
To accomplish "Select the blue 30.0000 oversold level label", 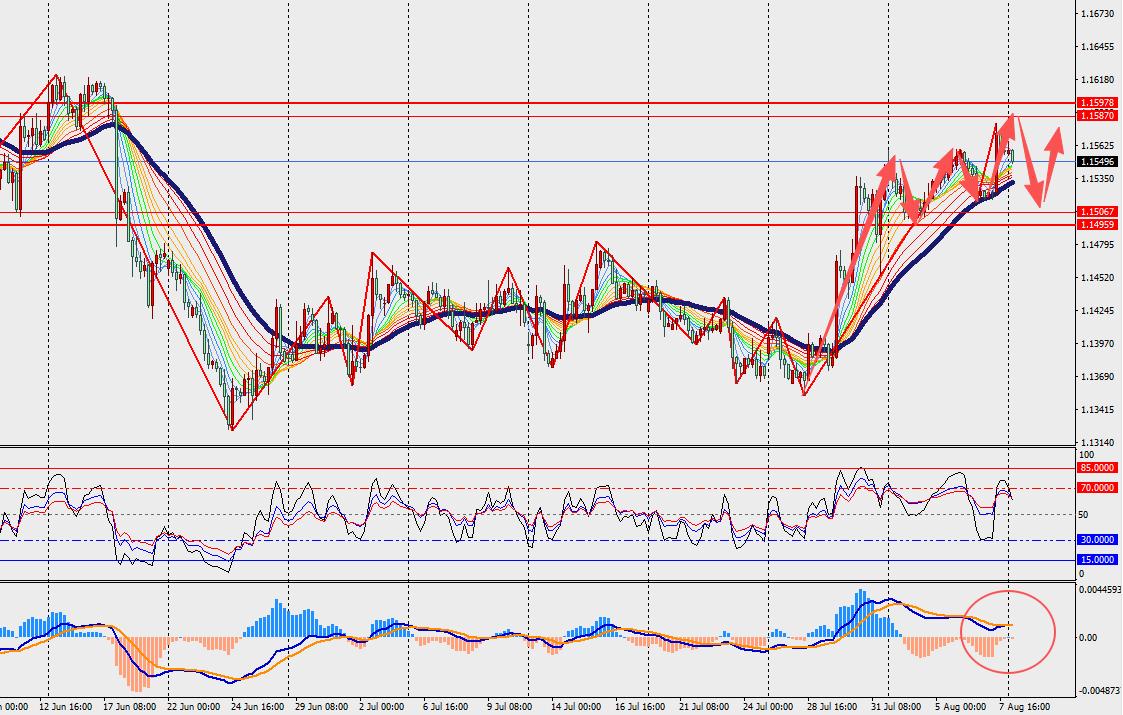I will pyautogui.click(x=1097, y=539).
